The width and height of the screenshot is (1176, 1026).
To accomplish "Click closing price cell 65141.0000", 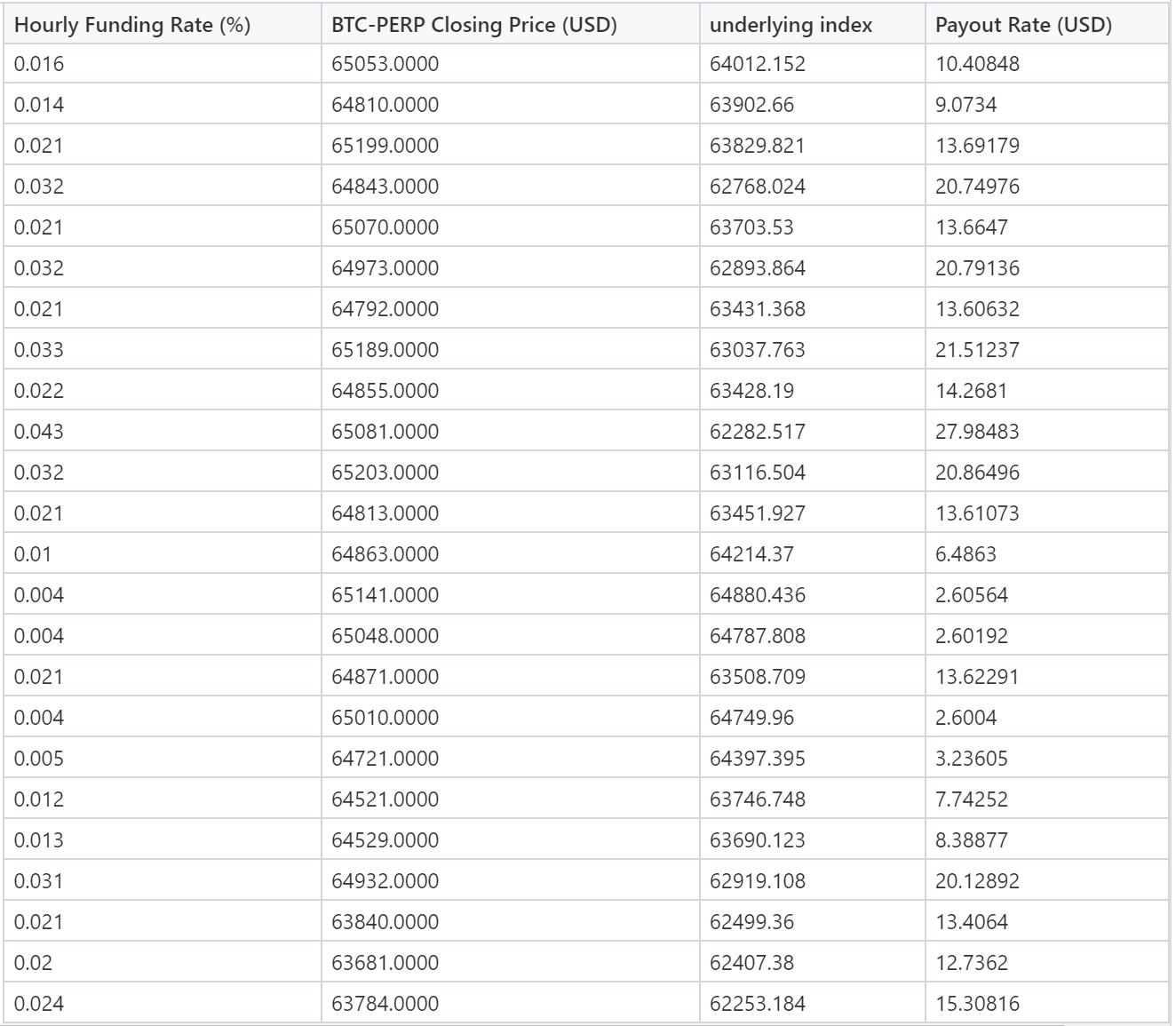I will (385, 595).
